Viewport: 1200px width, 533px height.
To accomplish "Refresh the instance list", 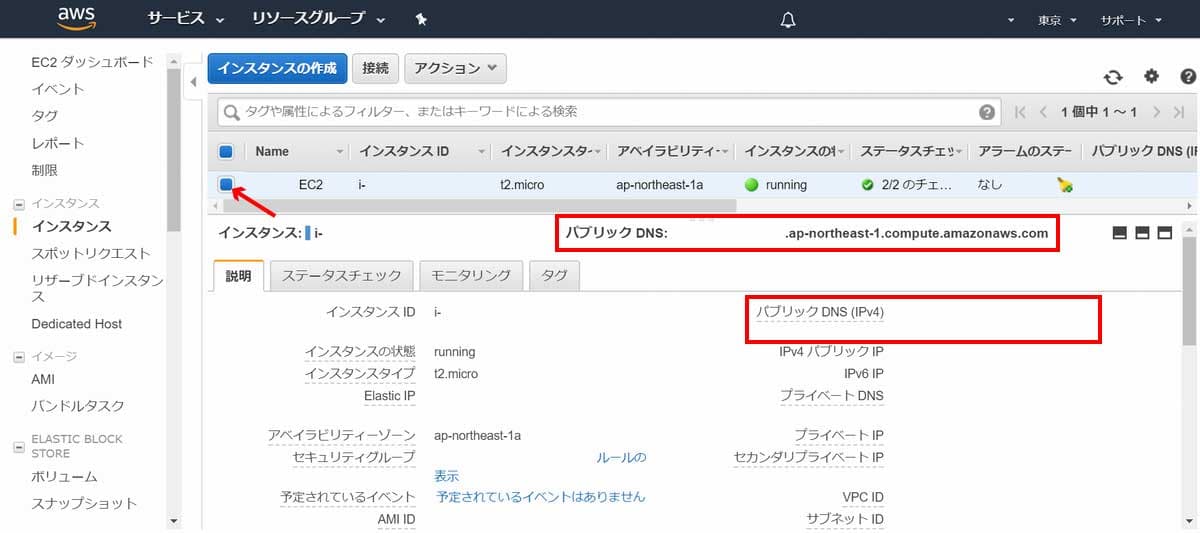I will (1113, 77).
